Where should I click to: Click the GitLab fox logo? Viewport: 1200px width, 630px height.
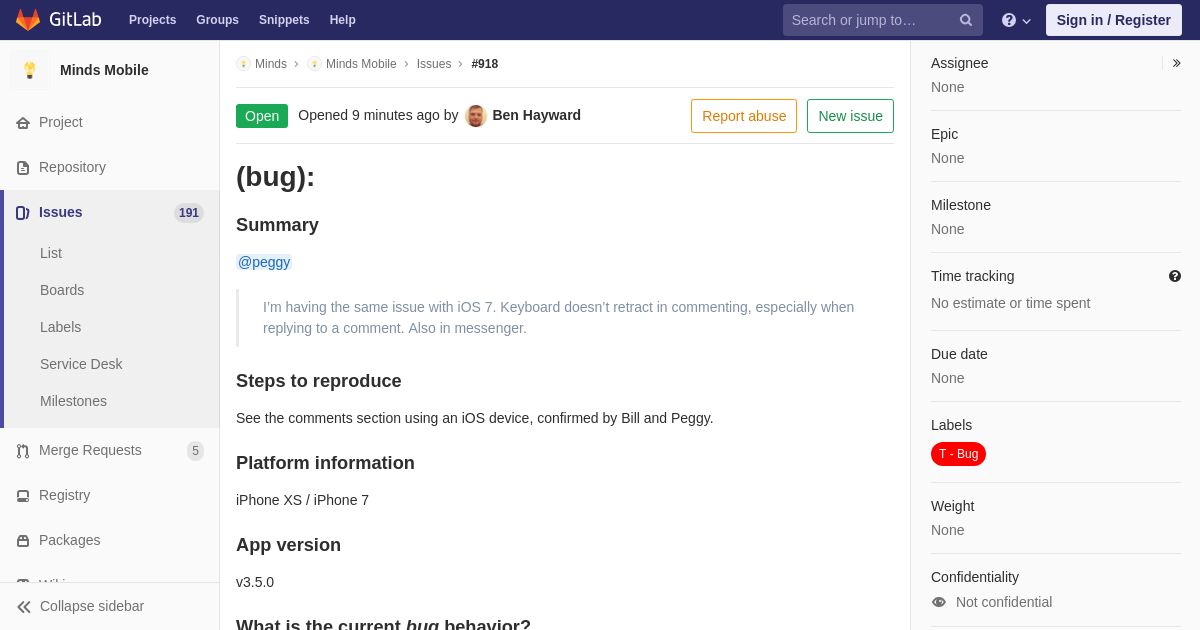[28, 20]
